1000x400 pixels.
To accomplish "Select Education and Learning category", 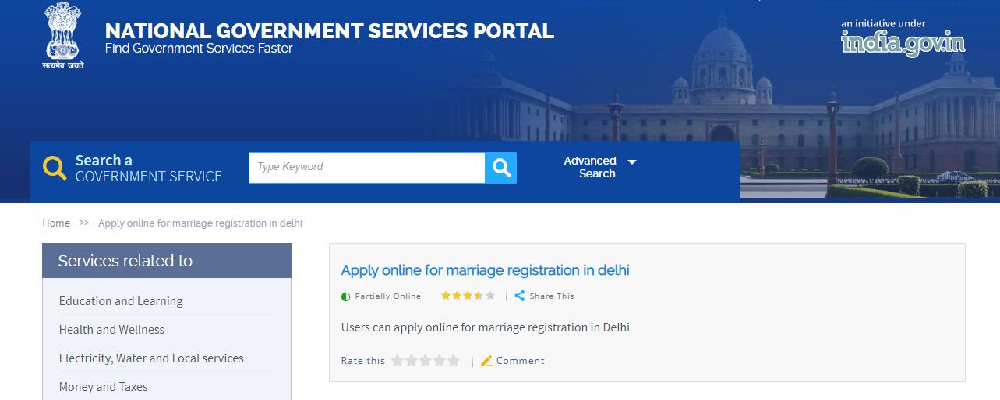I will point(121,301).
